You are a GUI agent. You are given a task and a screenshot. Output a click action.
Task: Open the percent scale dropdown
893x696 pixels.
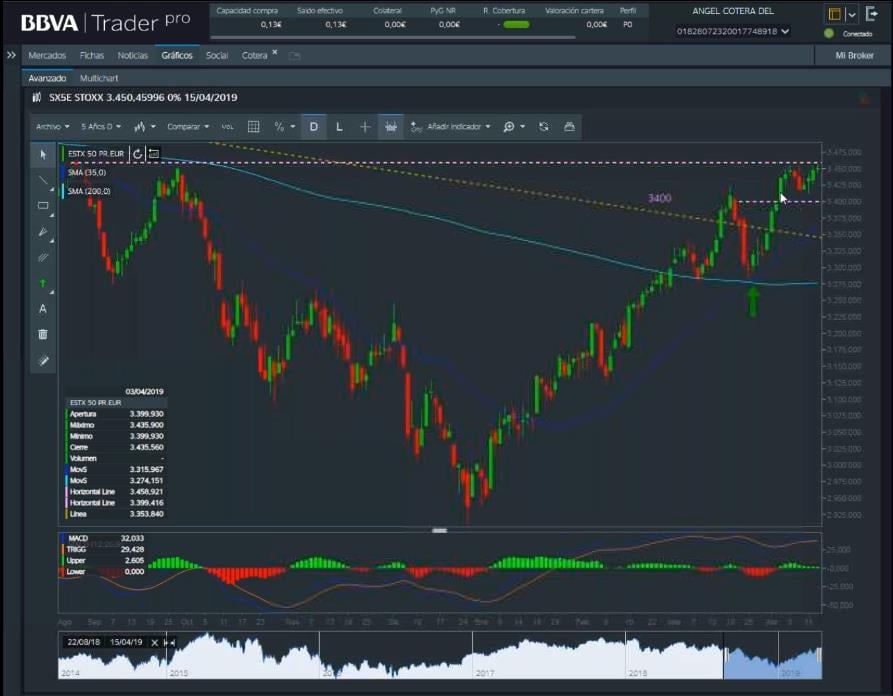click(x=284, y=126)
